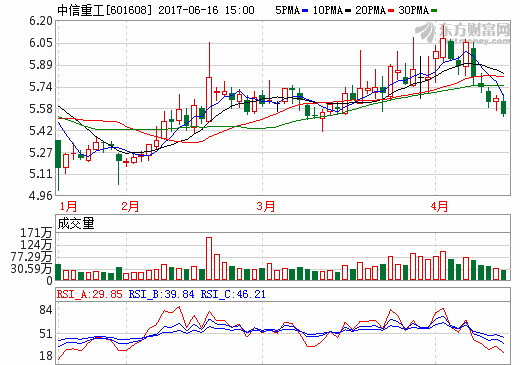The height and width of the screenshot is (365, 520).
Task: Click the tallest red volume bar
Action: tap(209, 258)
